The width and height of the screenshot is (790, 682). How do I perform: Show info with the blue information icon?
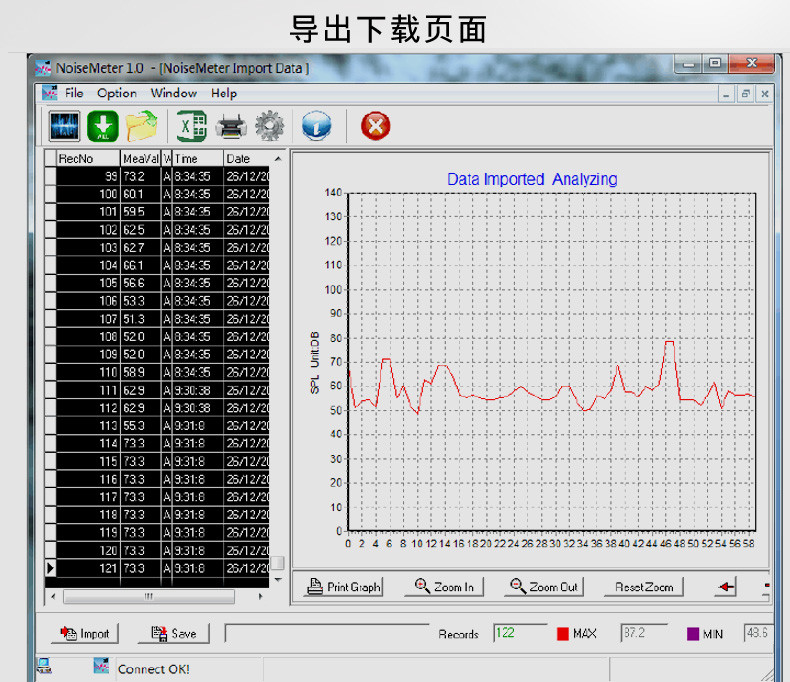click(x=316, y=126)
